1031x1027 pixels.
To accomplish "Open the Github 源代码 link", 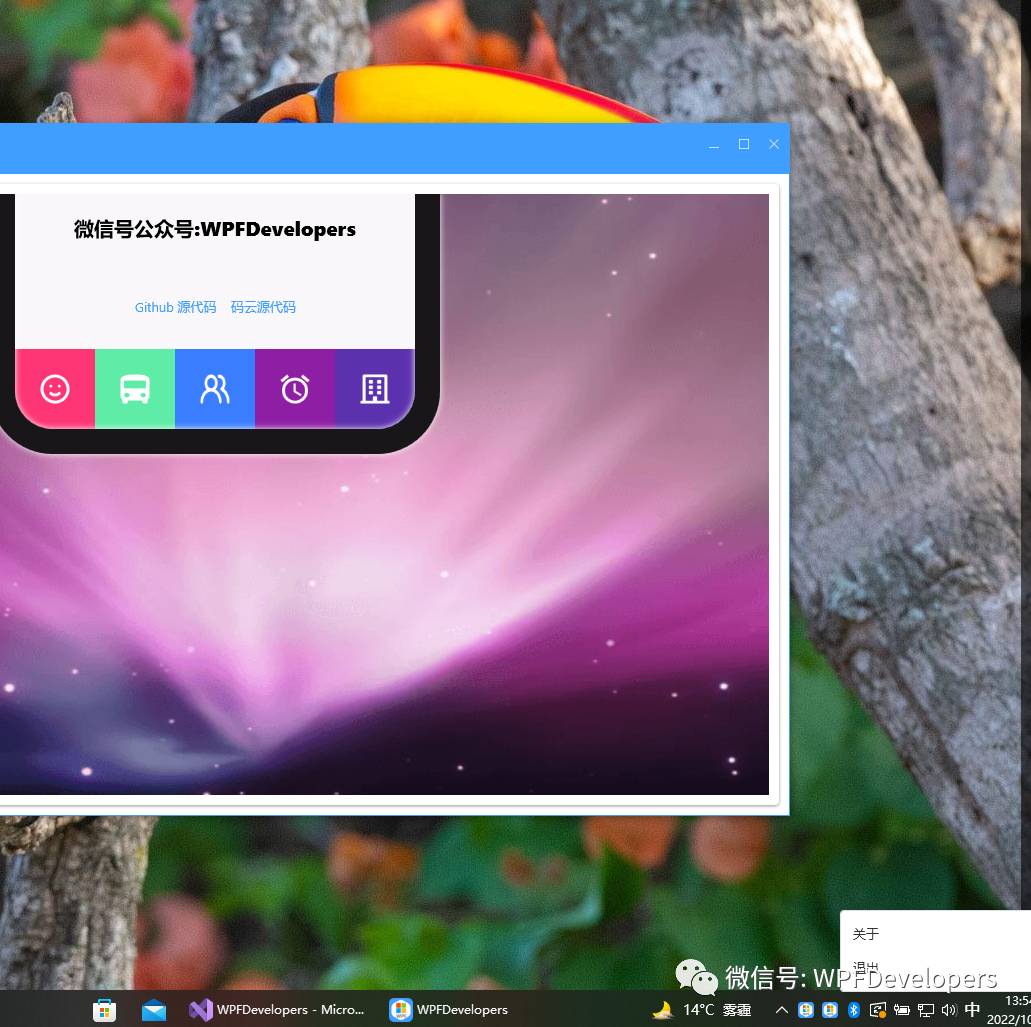I will [175, 308].
